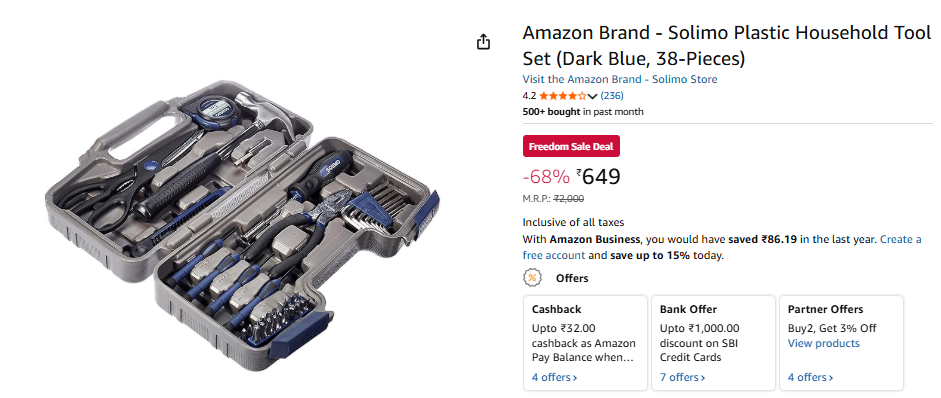Expand 7 offers under Bank Offer
Image resolution: width=941 pixels, height=398 pixels.
[x=682, y=378]
